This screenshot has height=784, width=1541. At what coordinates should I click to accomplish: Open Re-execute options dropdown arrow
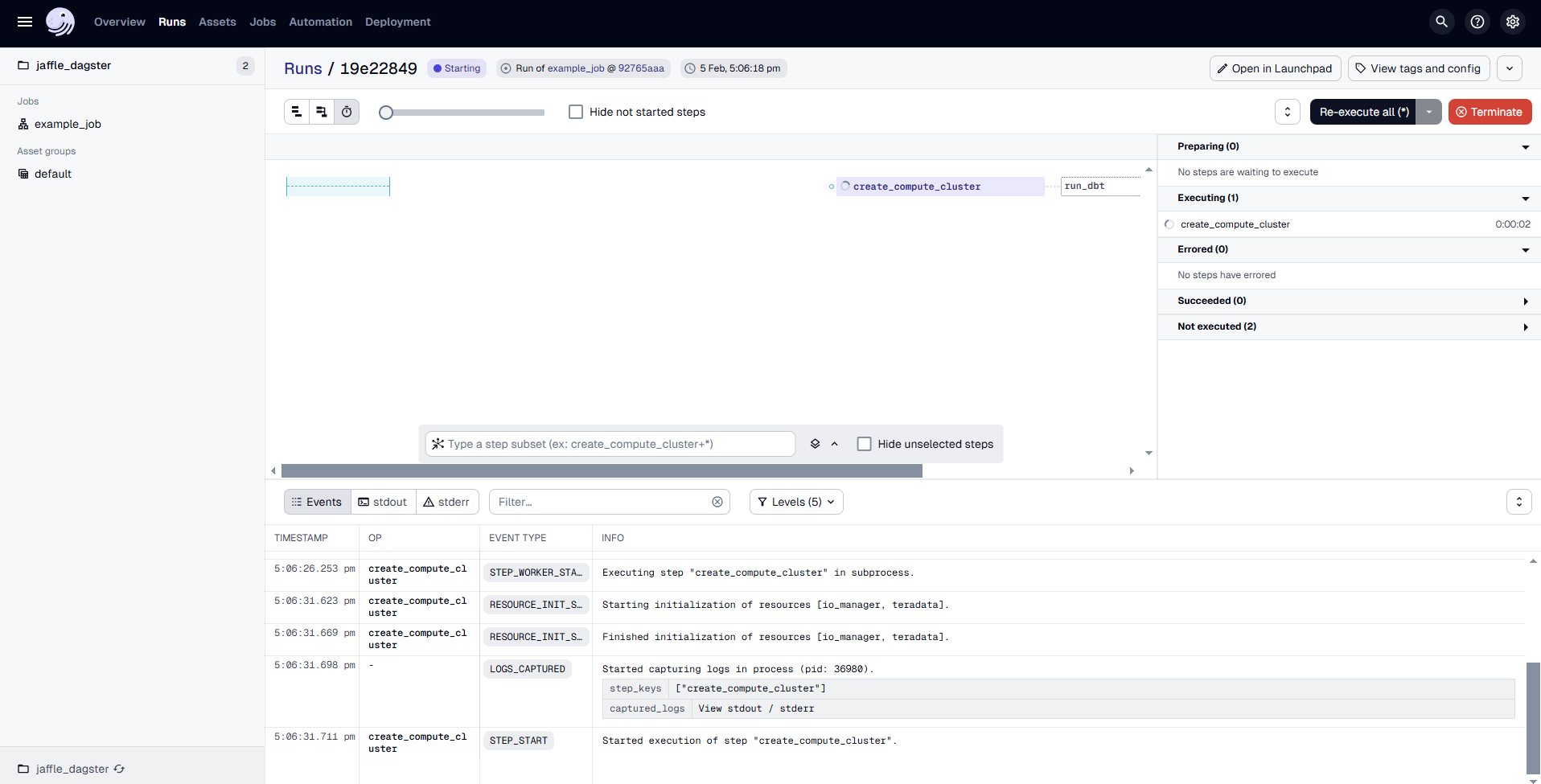point(1429,112)
